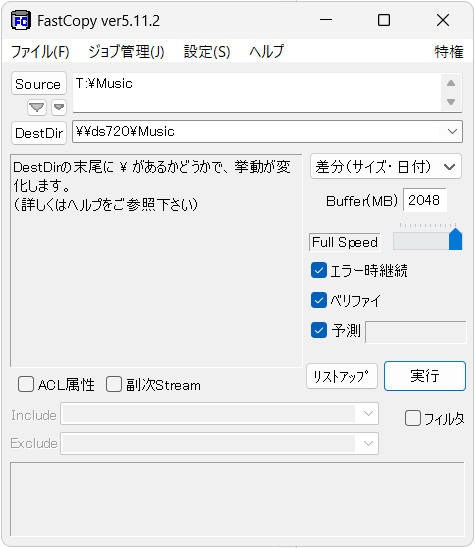
Task: Minimize the FastCopy window
Action: coord(326,20)
